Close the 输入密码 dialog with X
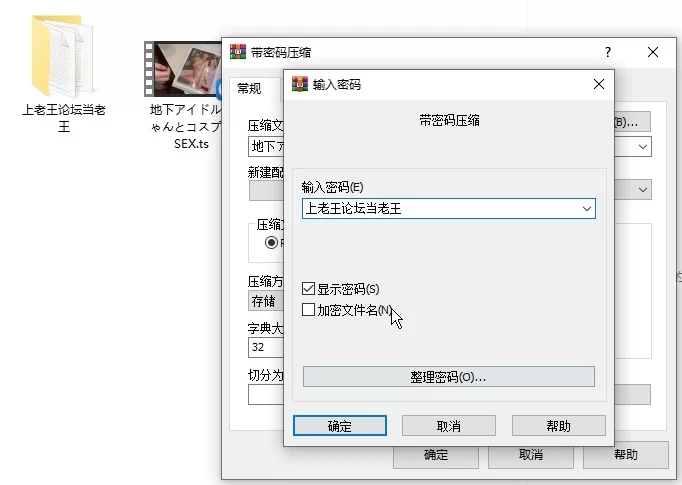The height and width of the screenshot is (485, 682). coord(598,85)
